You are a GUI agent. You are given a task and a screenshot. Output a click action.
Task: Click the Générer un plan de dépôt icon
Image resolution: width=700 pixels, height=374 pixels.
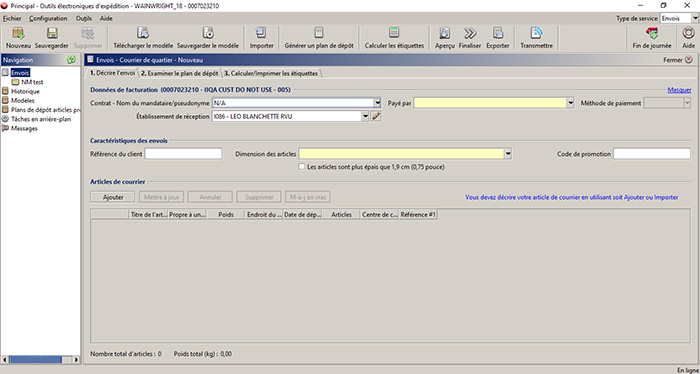(x=319, y=33)
